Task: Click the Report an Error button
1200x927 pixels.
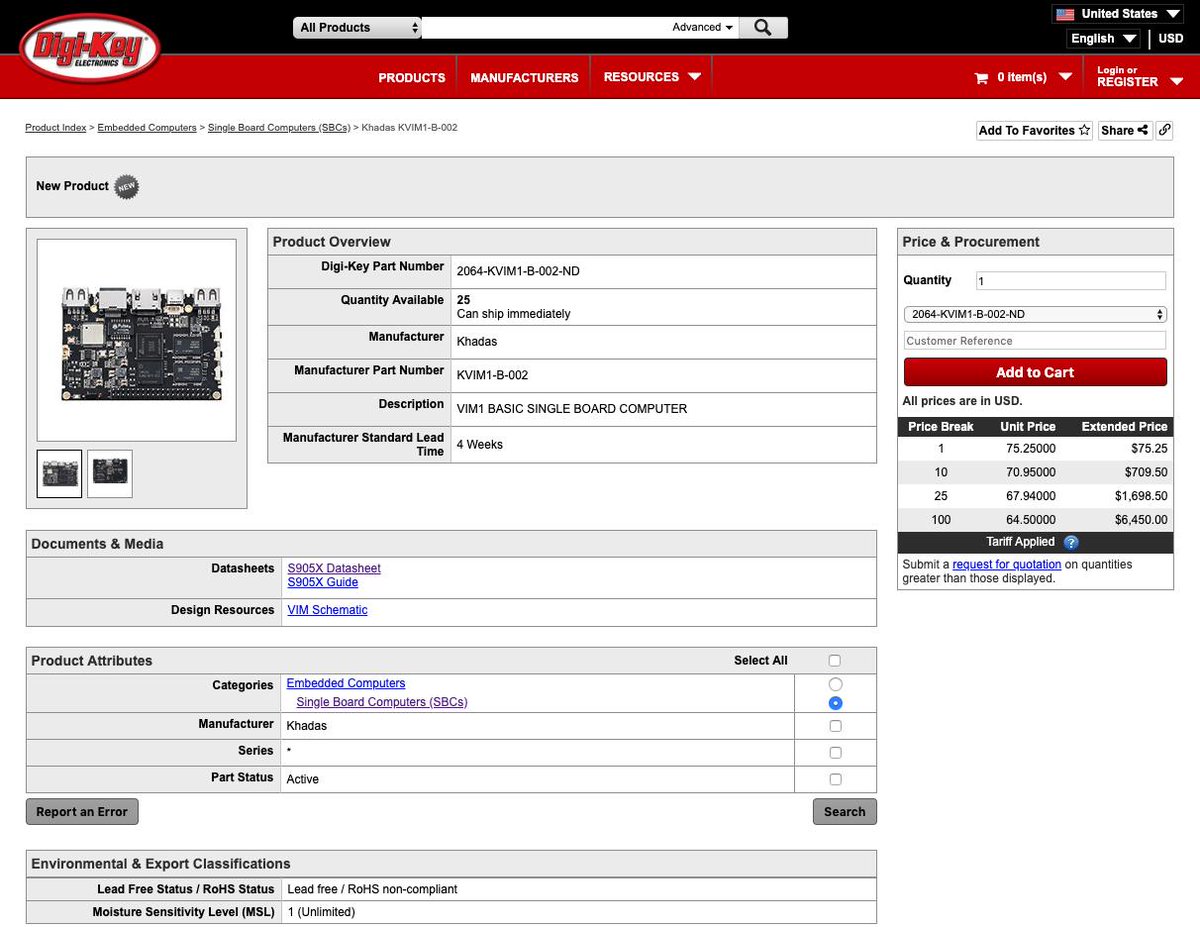Action: pyautogui.click(x=82, y=812)
